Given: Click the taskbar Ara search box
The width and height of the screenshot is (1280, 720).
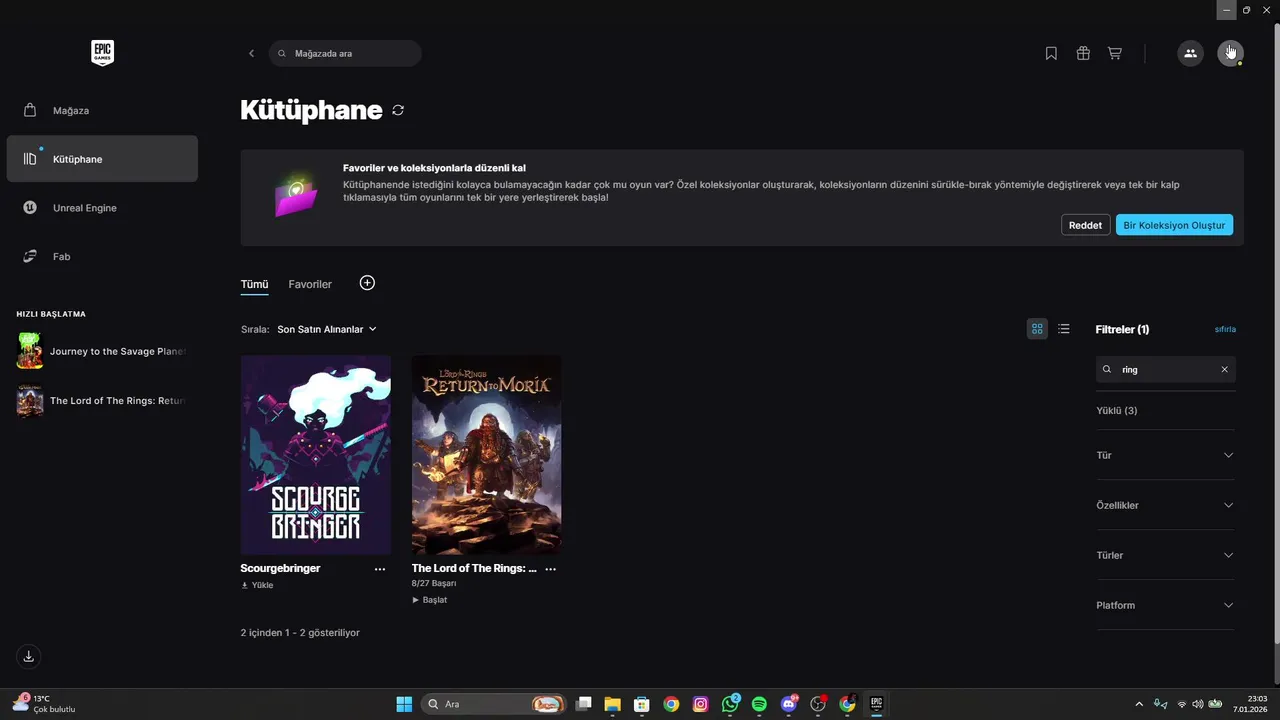Looking at the screenshot, I should 493,704.
